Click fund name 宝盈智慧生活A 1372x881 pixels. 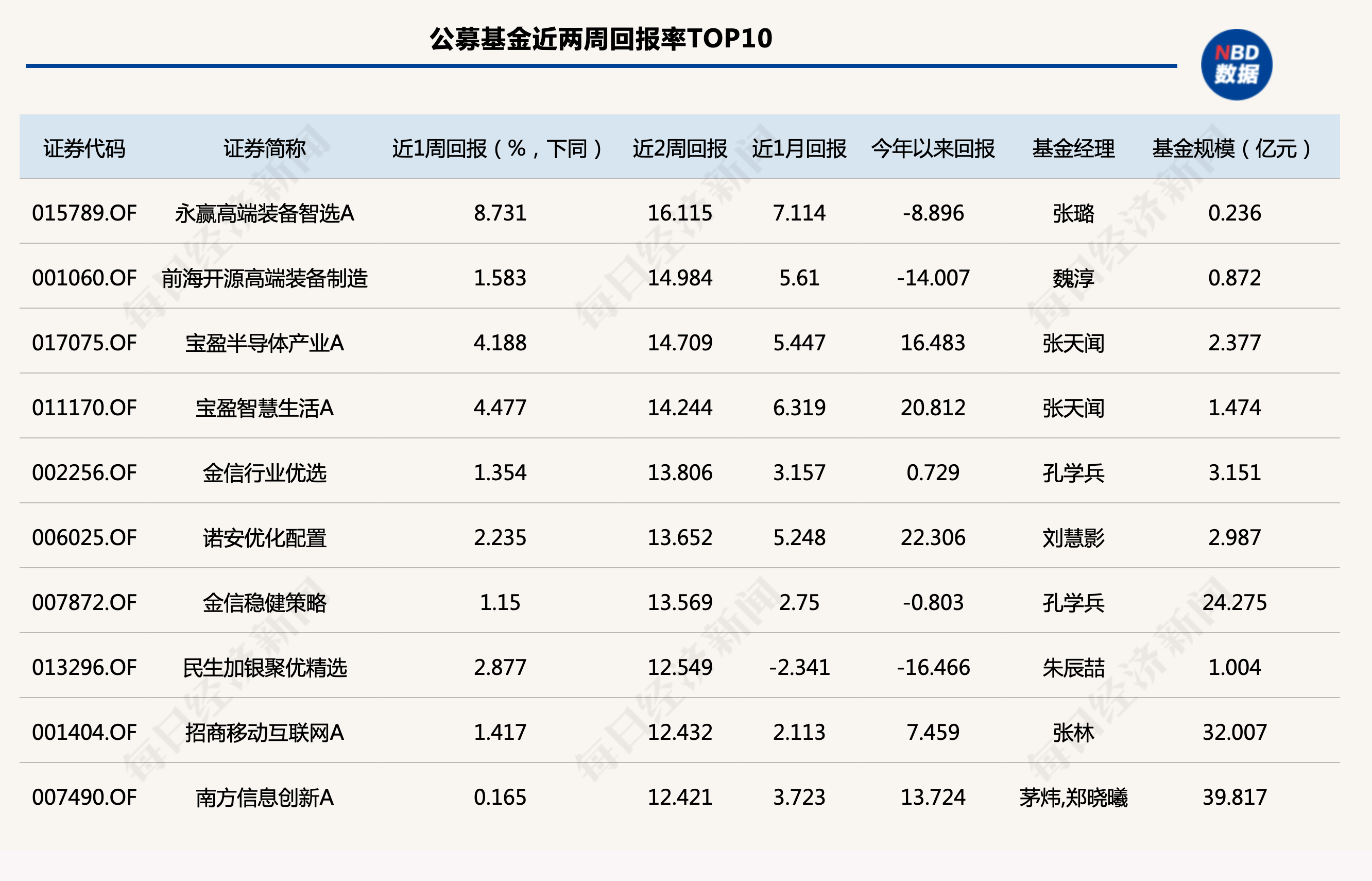(264, 408)
